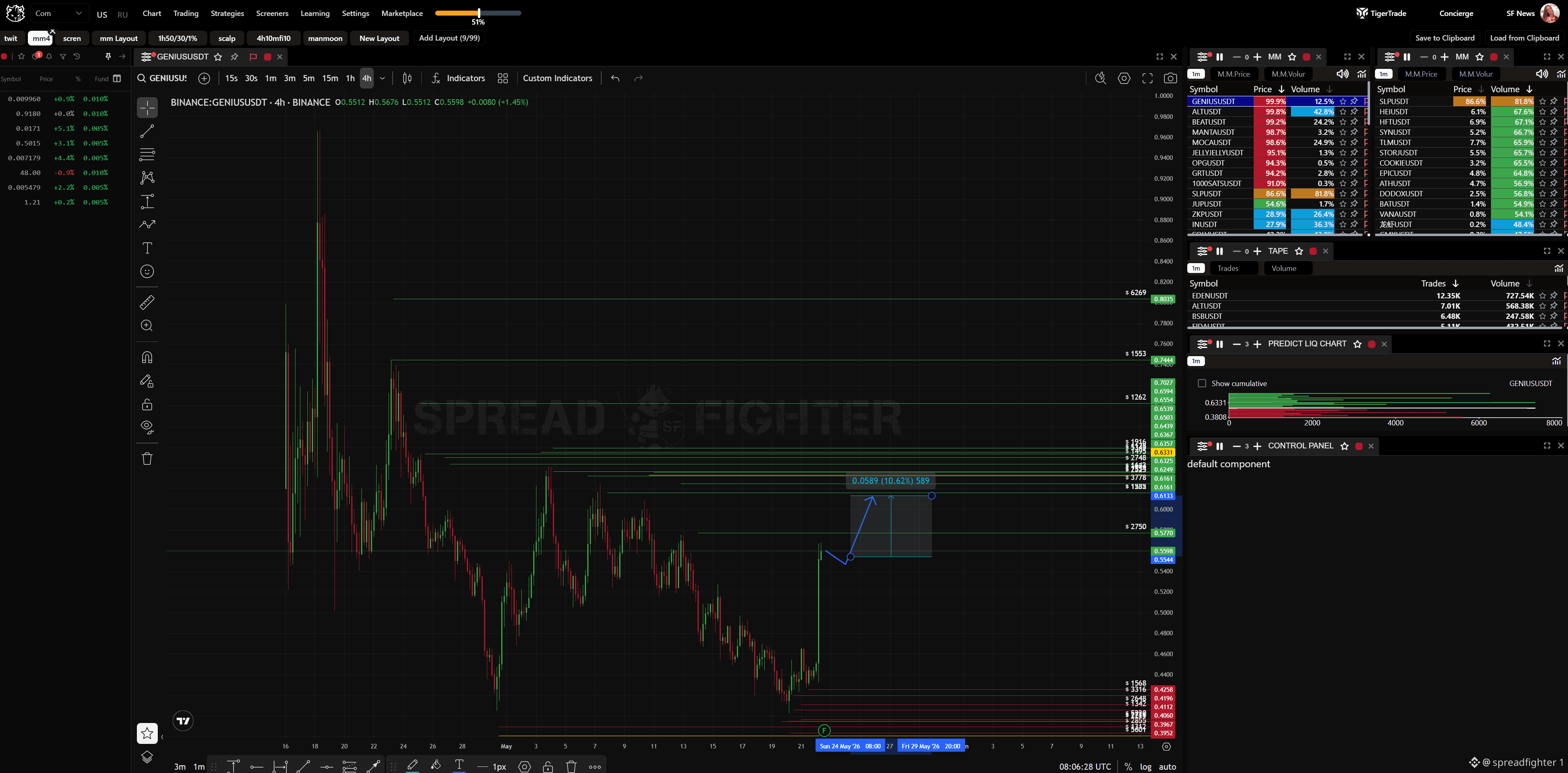Take a chart snapshot with camera icon

(1170, 78)
